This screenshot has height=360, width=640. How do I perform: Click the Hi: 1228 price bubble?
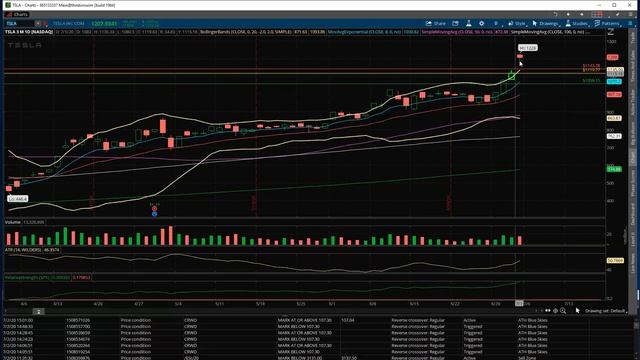[527, 48]
